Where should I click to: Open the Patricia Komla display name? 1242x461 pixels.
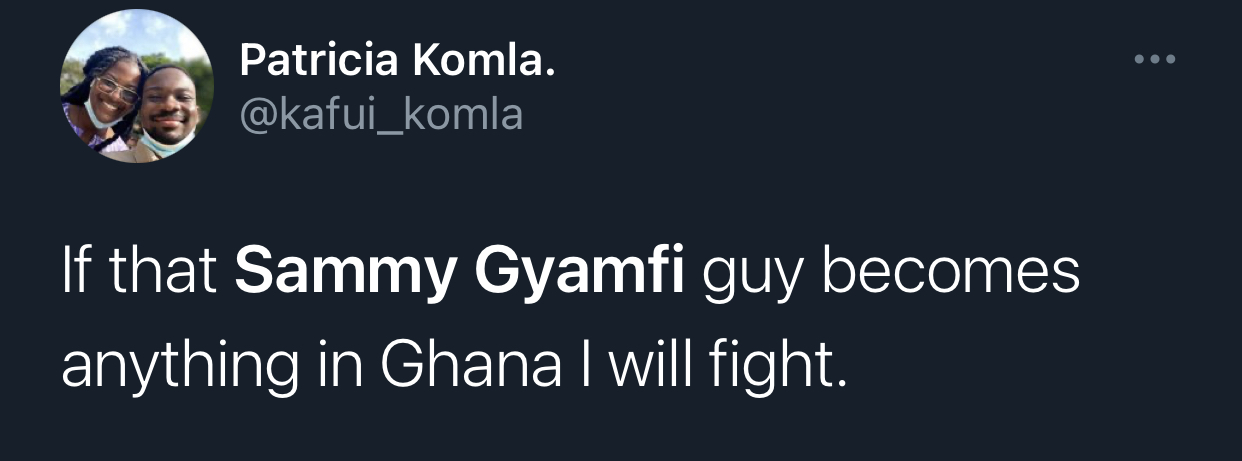pyautogui.click(x=397, y=65)
